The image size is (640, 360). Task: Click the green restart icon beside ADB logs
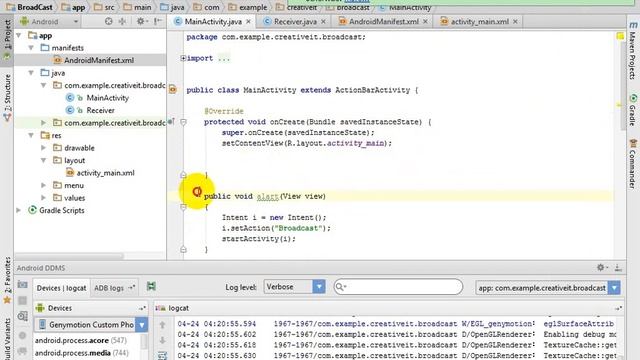[x=151, y=287]
